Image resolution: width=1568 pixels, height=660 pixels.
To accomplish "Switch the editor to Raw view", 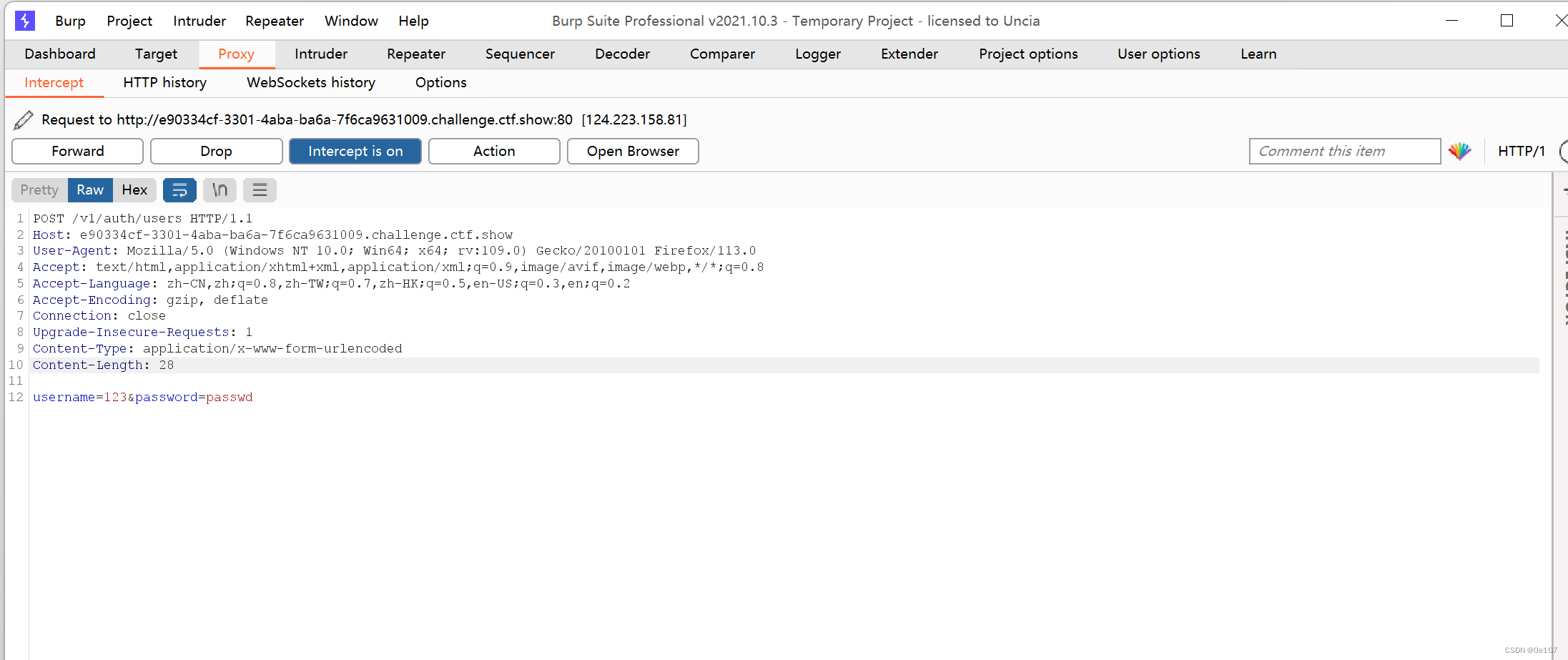I will point(90,190).
